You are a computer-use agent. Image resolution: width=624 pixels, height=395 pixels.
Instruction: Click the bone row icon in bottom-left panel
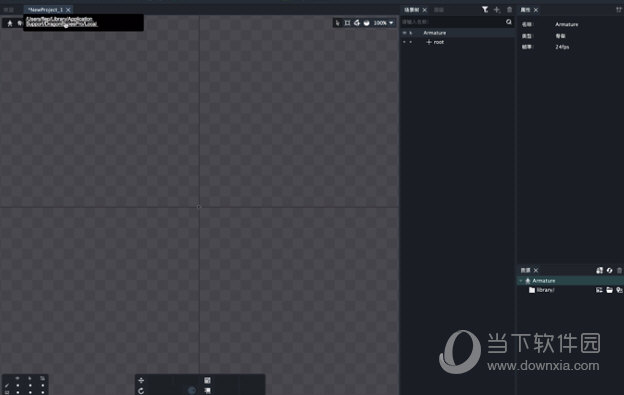7,385
